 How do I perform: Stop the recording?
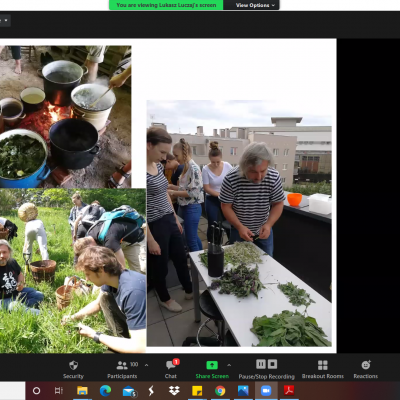(x=272, y=364)
